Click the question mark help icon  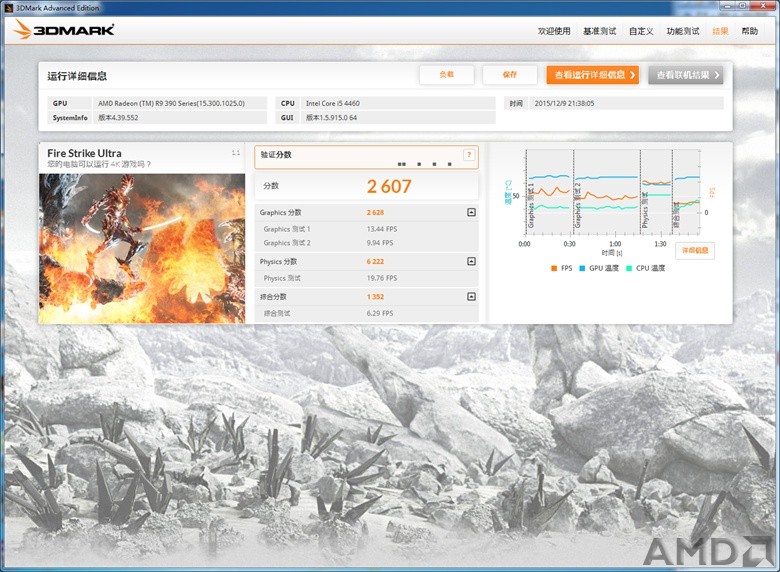pos(469,155)
